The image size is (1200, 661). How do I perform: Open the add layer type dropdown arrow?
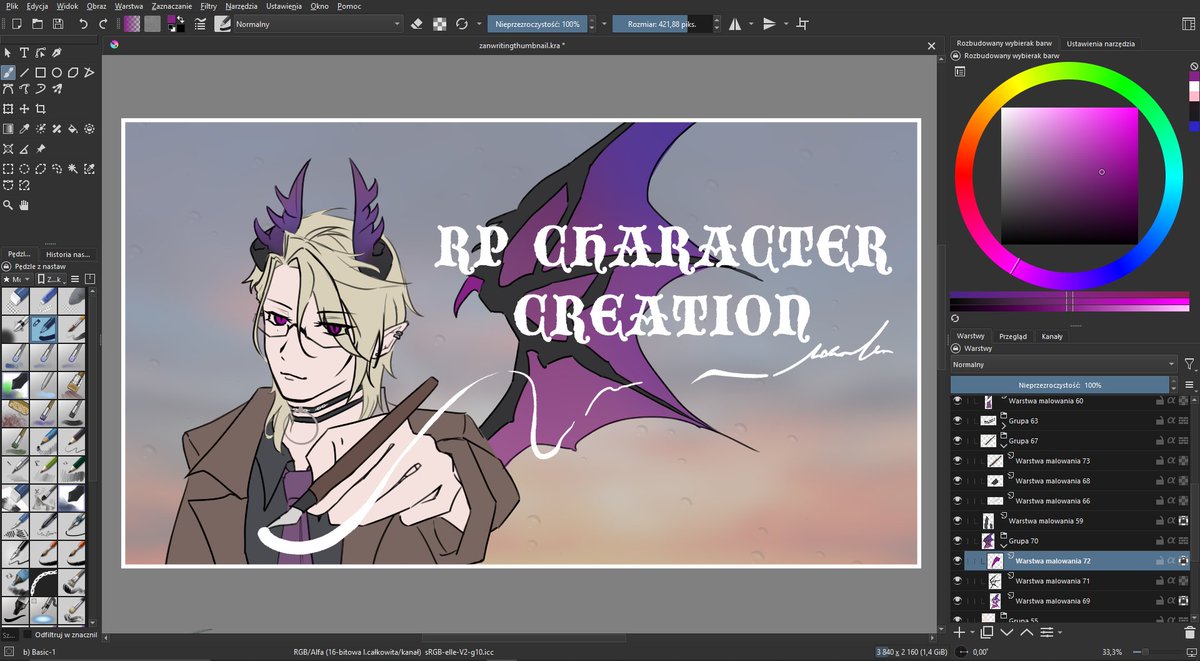(x=973, y=632)
